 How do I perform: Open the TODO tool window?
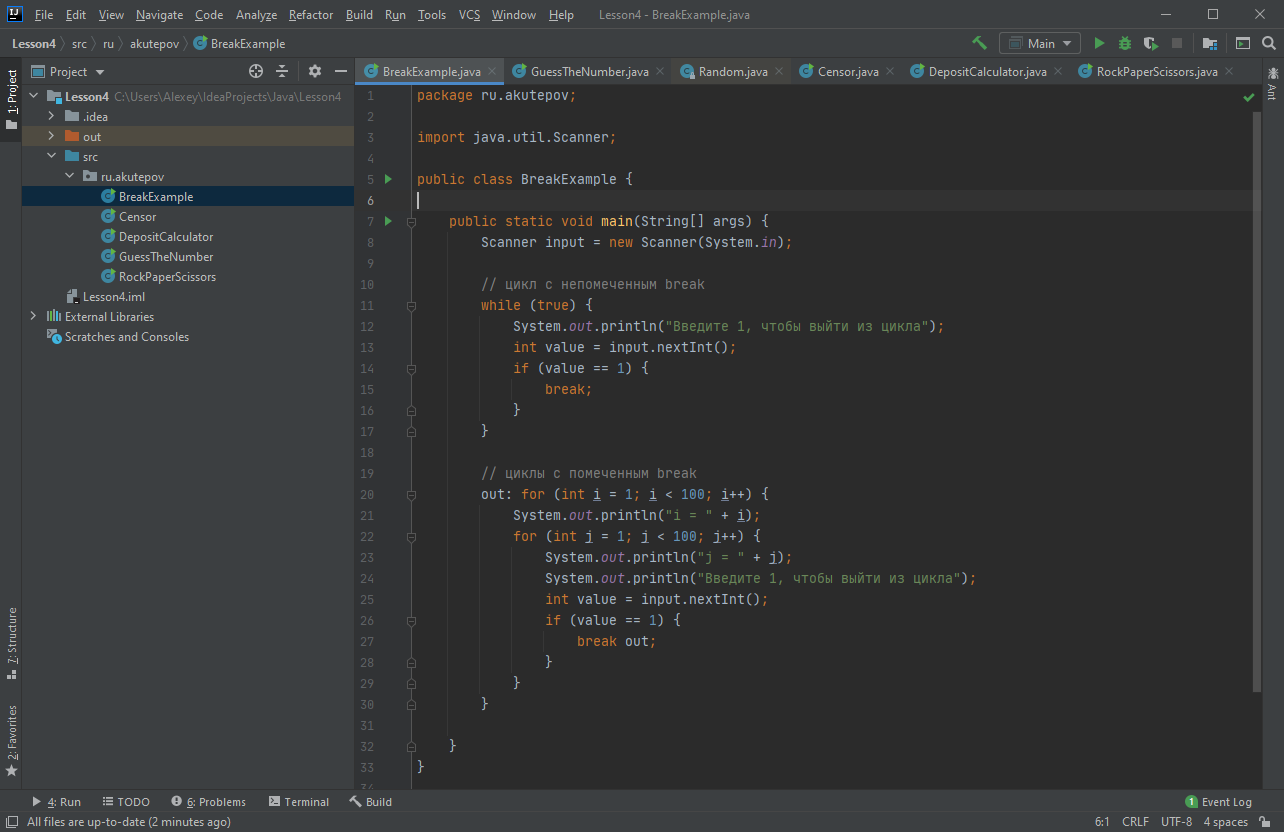point(125,801)
